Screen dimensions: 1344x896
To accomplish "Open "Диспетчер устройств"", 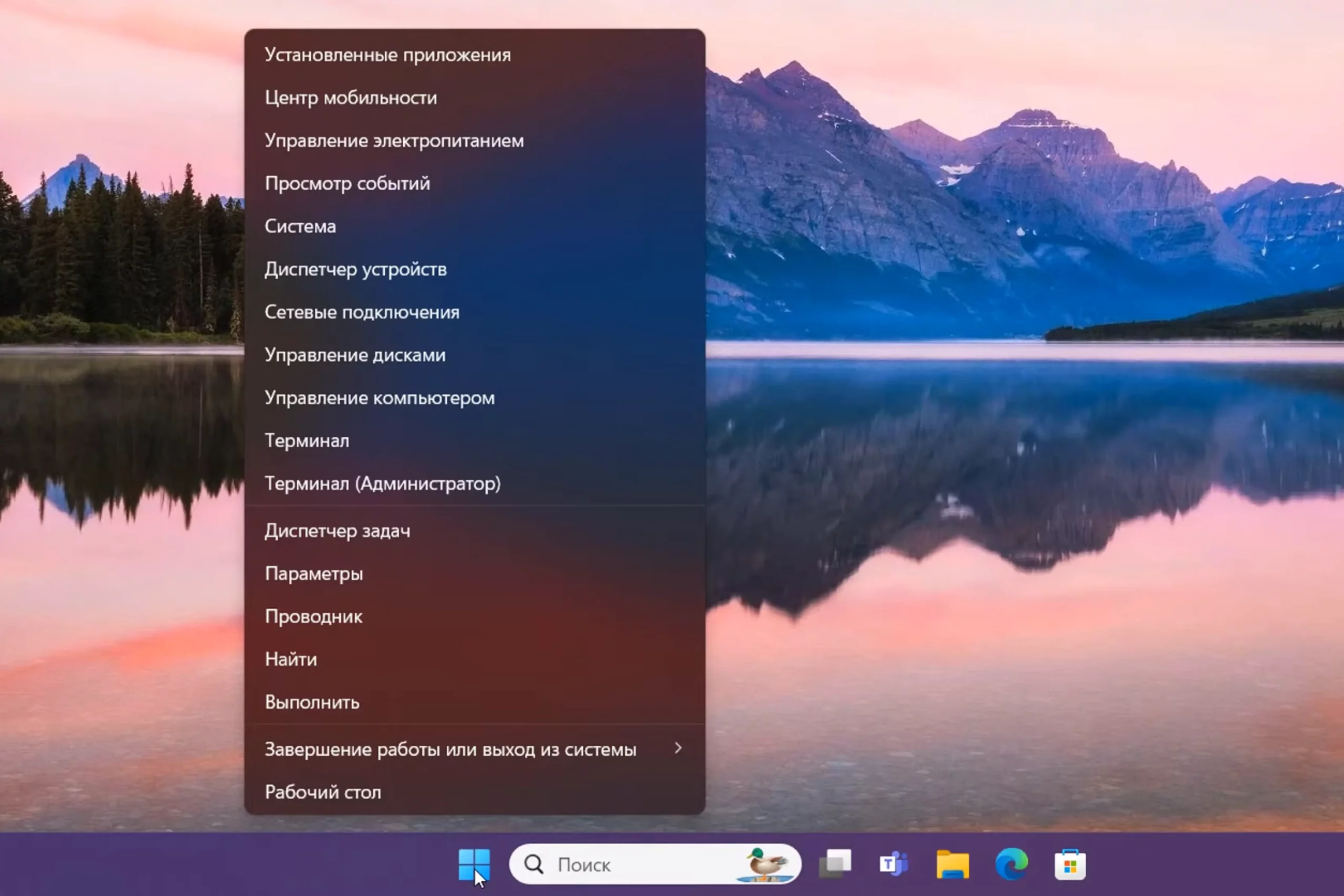I will tap(355, 269).
